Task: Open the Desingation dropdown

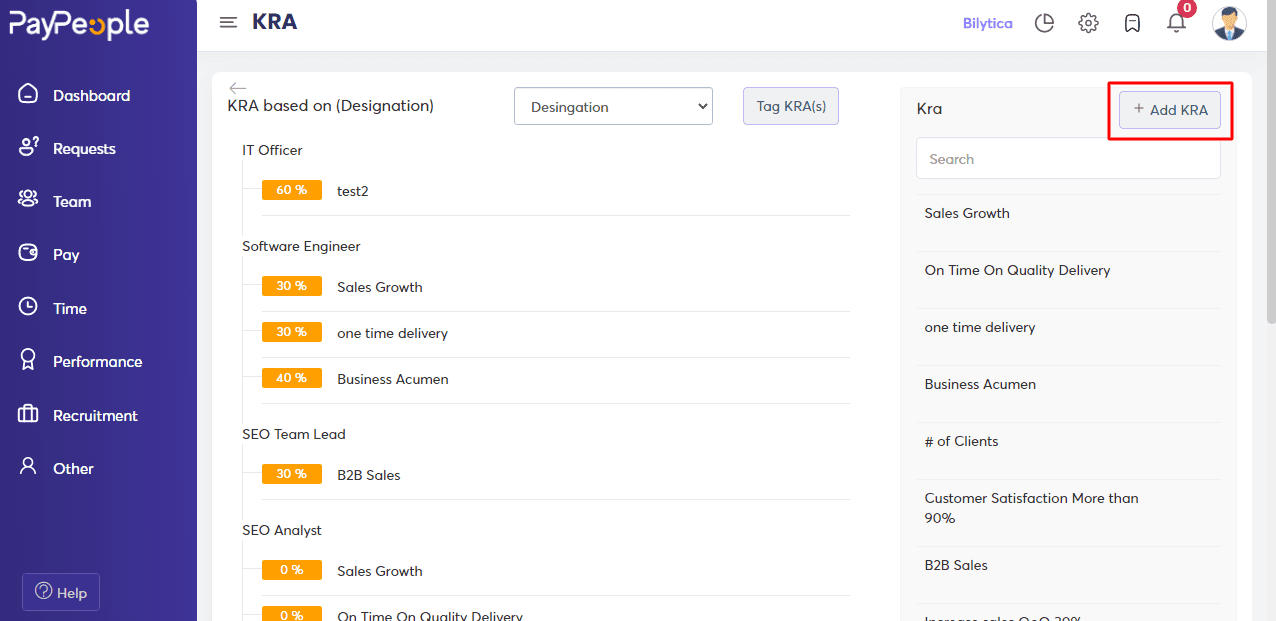Action: [x=613, y=106]
